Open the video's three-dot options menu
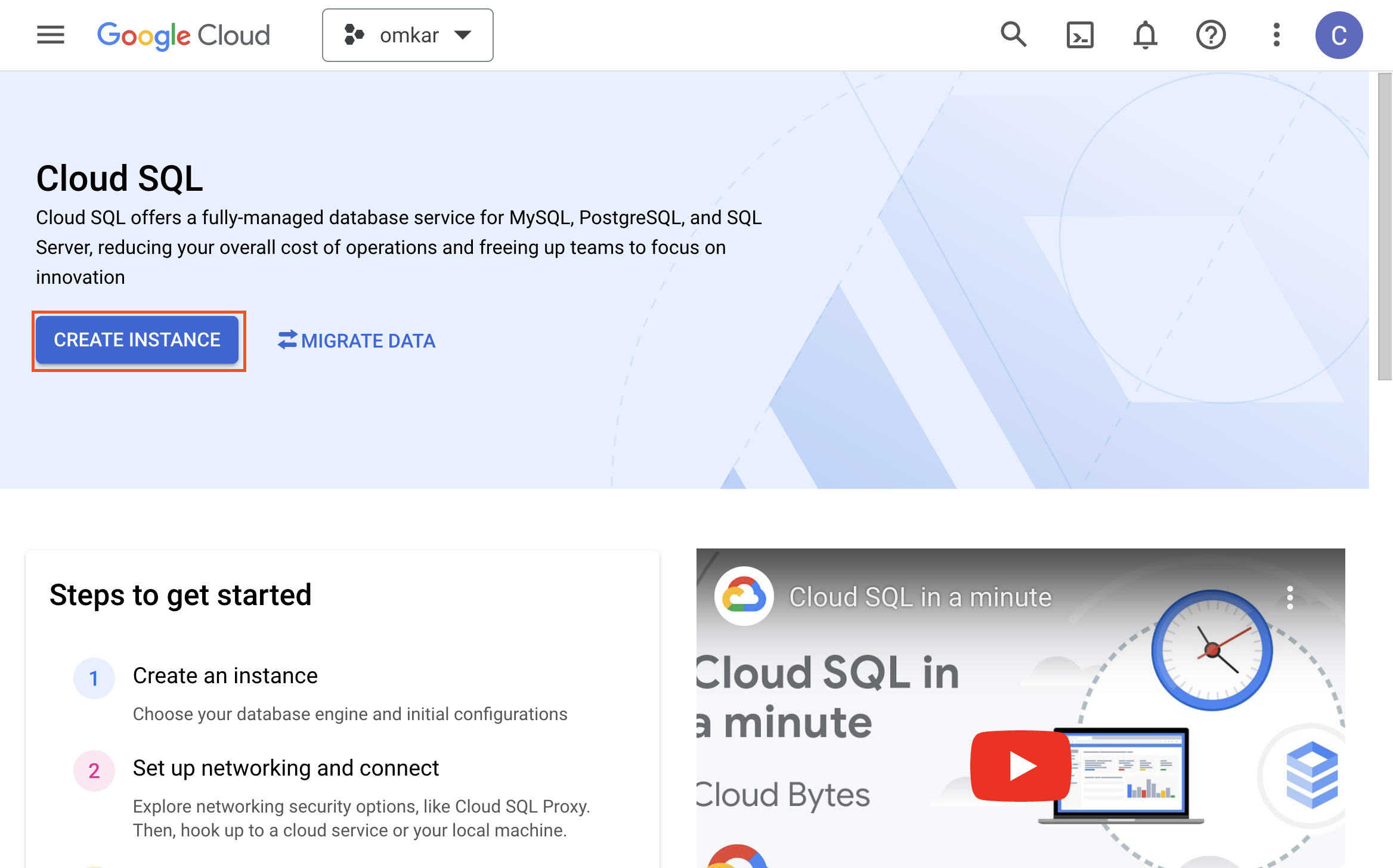 click(x=1290, y=597)
